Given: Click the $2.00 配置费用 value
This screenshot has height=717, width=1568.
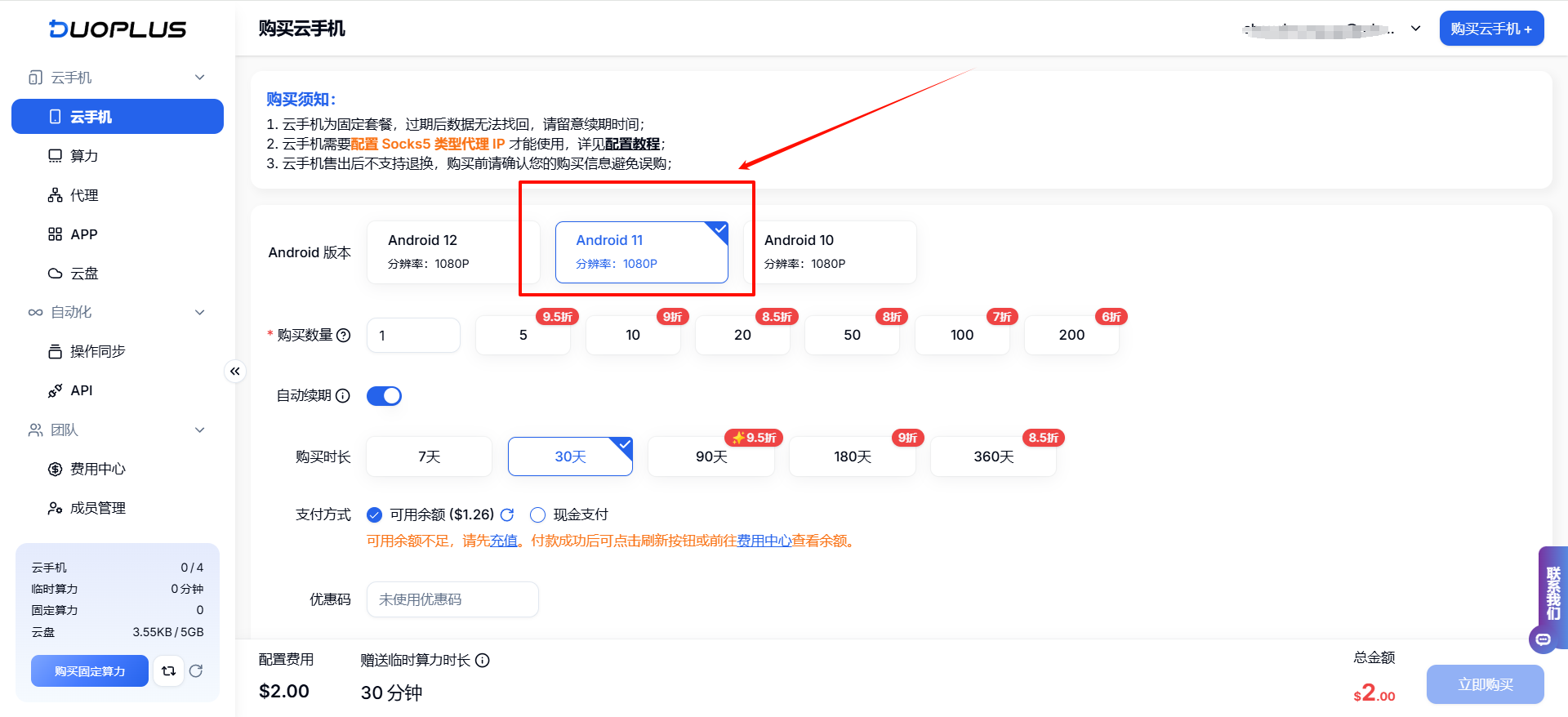Looking at the screenshot, I should point(284,692).
